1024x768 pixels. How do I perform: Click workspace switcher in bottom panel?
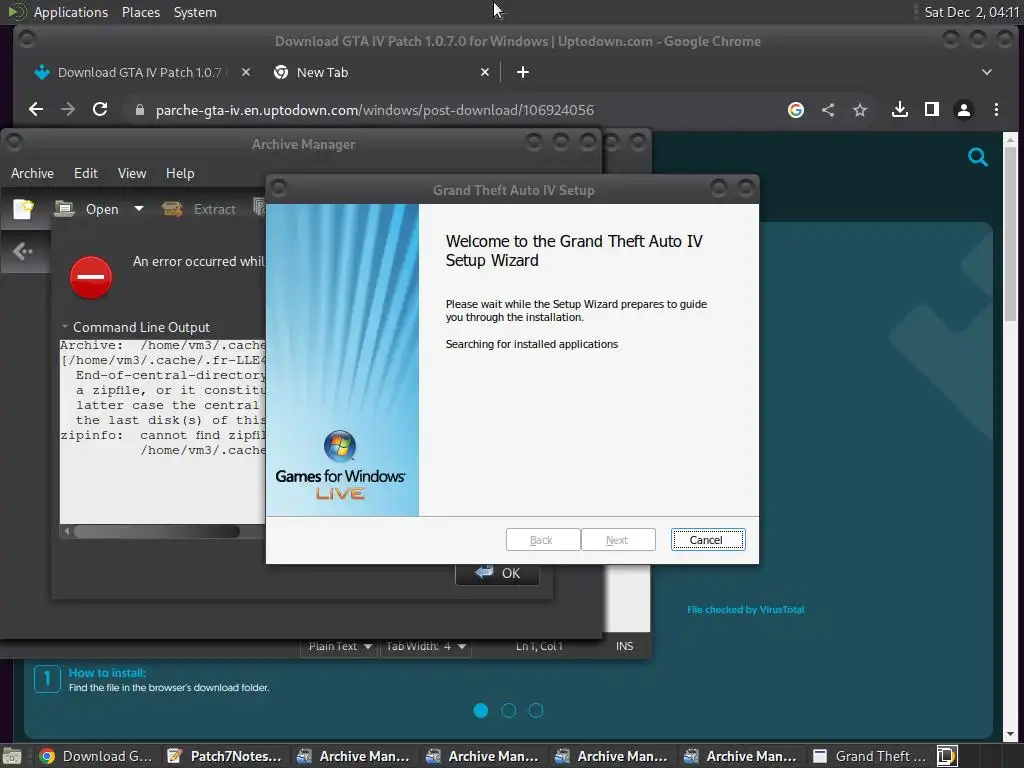pos(947,756)
